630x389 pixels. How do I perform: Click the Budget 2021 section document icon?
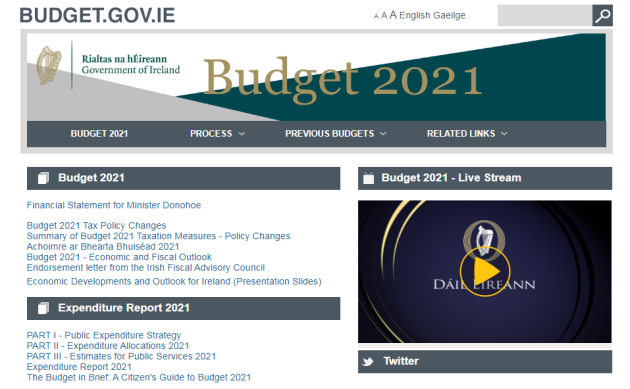(x=43, y=178)
